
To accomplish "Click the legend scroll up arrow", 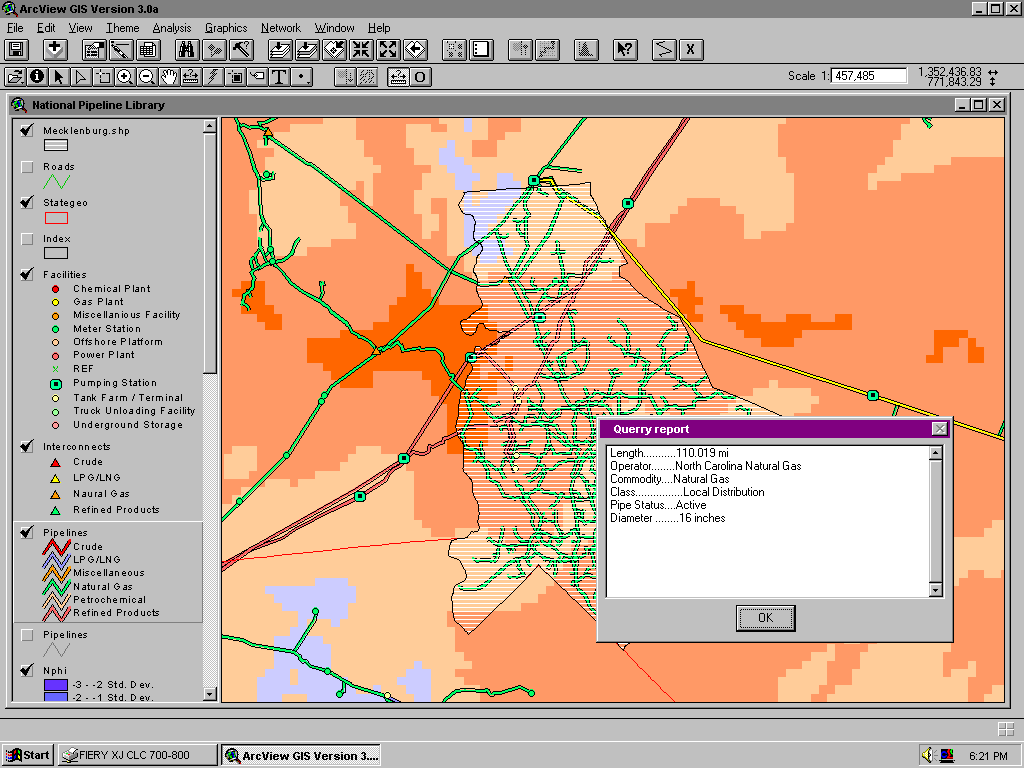I will (210, 126).
